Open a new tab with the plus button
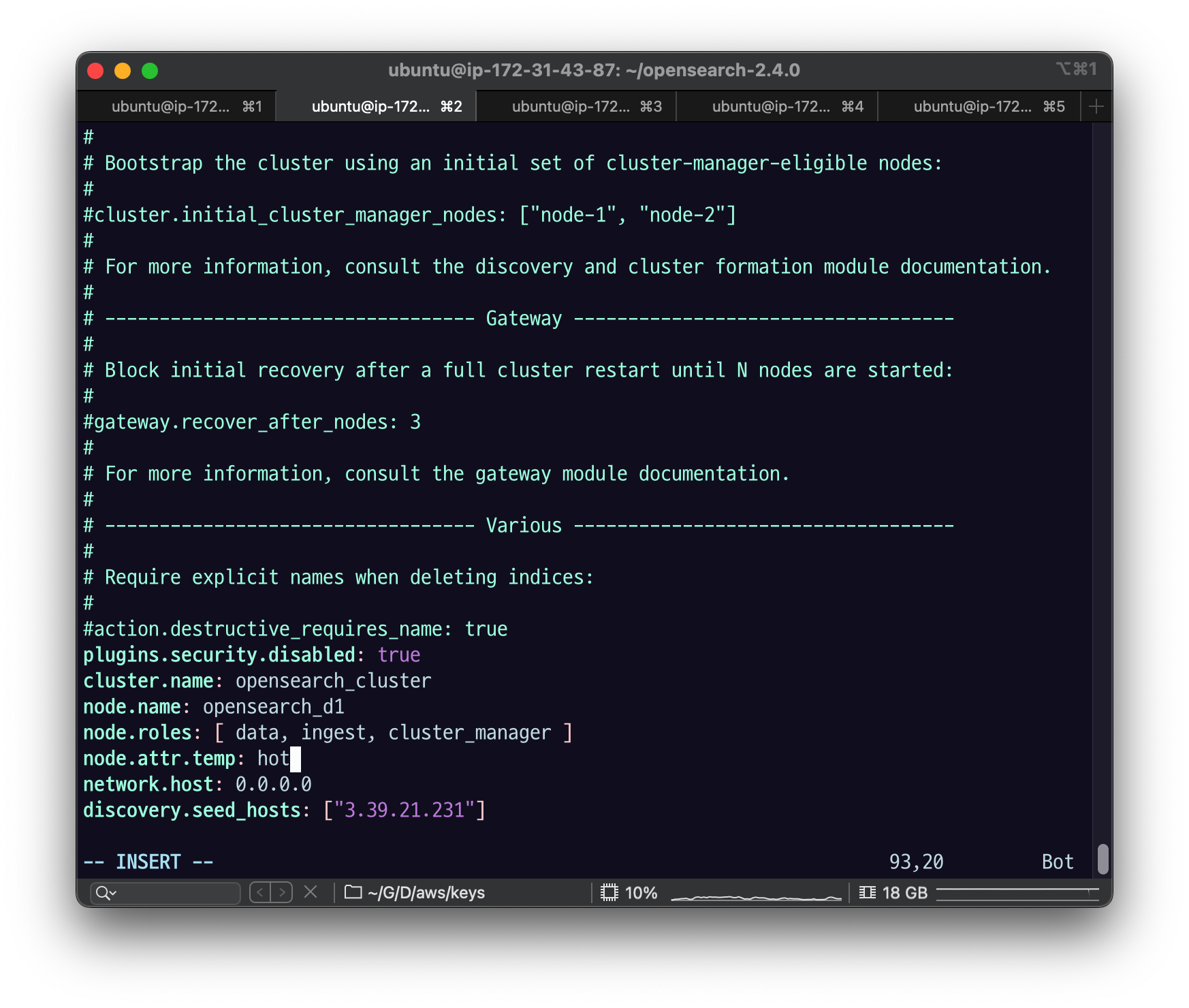Image resolution: width=1189 pixels, height=1008 pixels. (1096, 106)
